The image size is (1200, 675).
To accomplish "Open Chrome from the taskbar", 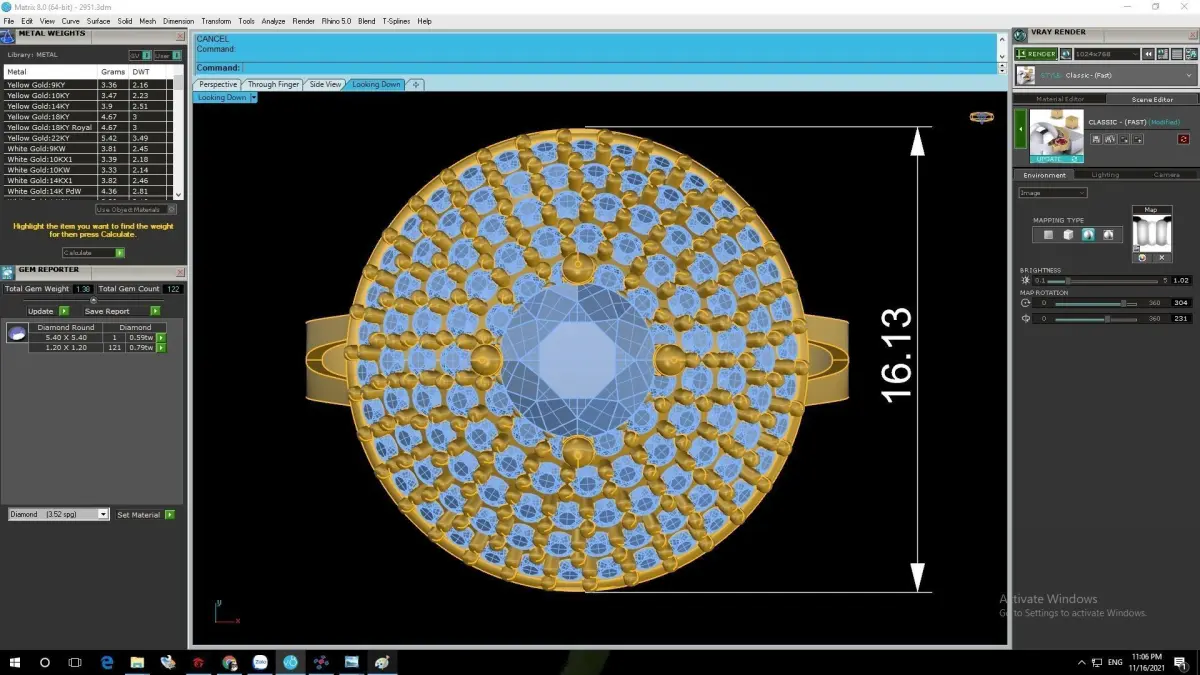I will coord(229,662).
